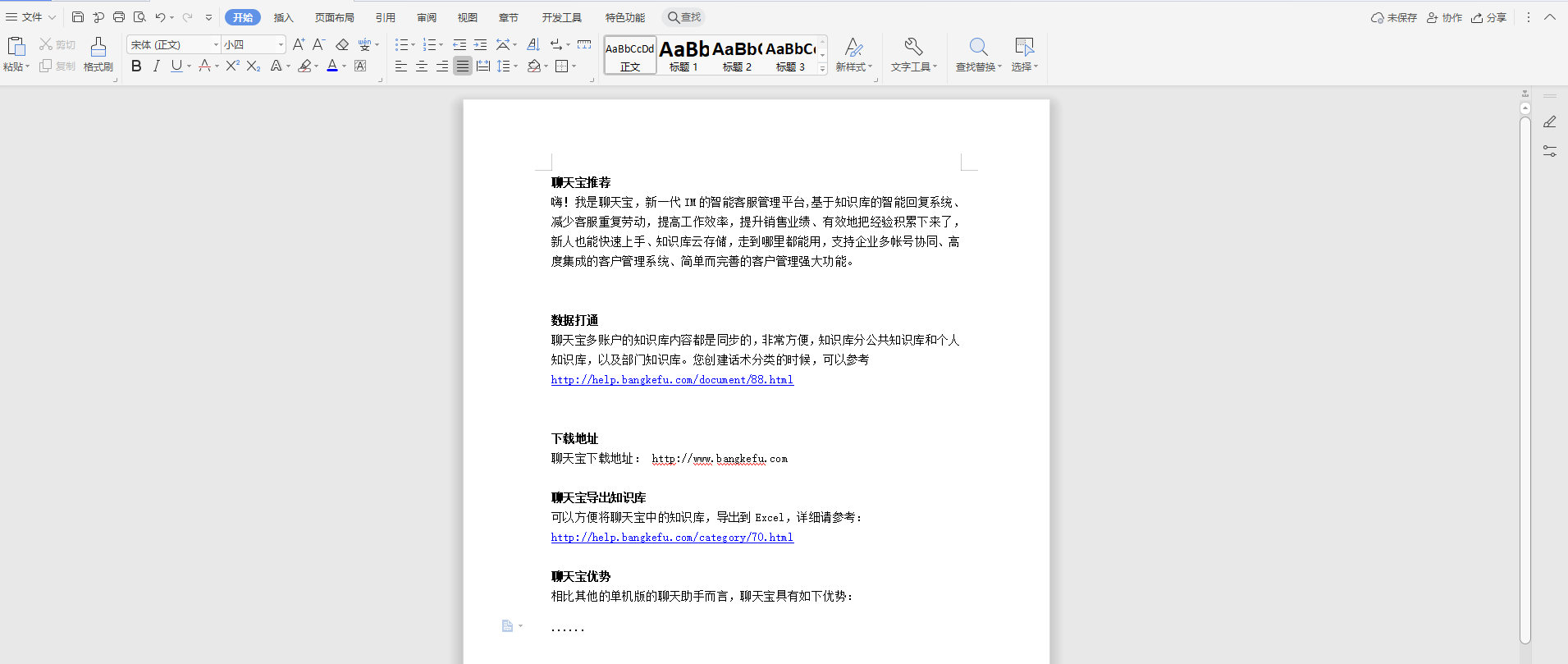The image size is (1568, 664).
Task: Apply superscript X² formatting
Action: coord(233,66)
